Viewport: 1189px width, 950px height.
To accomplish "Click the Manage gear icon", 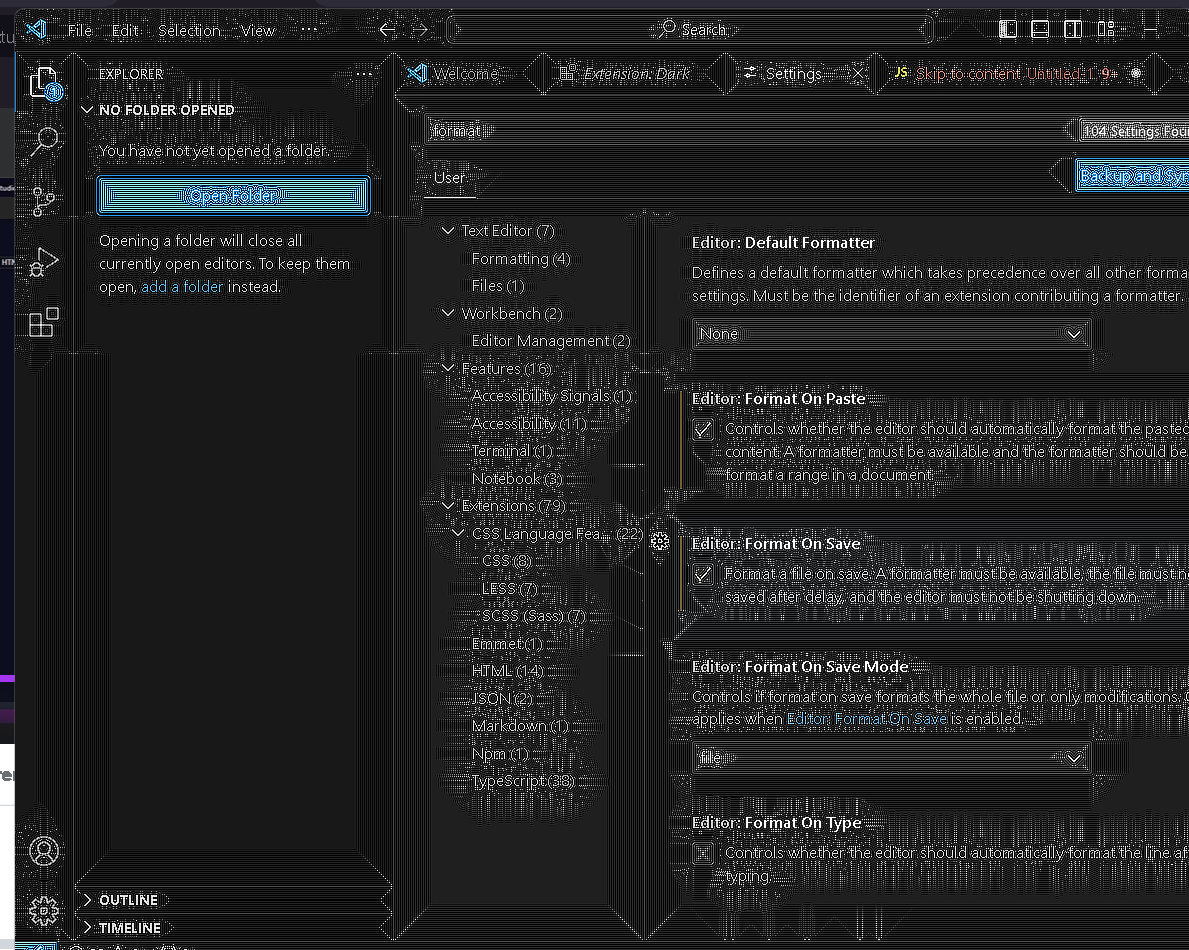I will 44,910.
